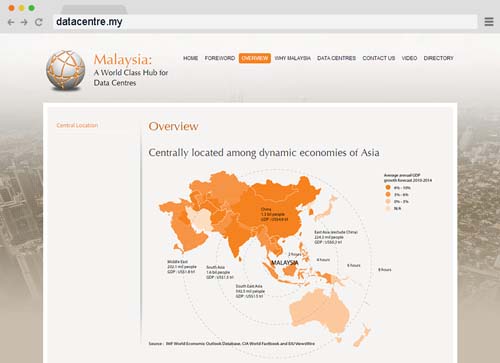Open the CONTACT US menu item
This screenshot has width=500, height=363.
click(x=379, y=58)
